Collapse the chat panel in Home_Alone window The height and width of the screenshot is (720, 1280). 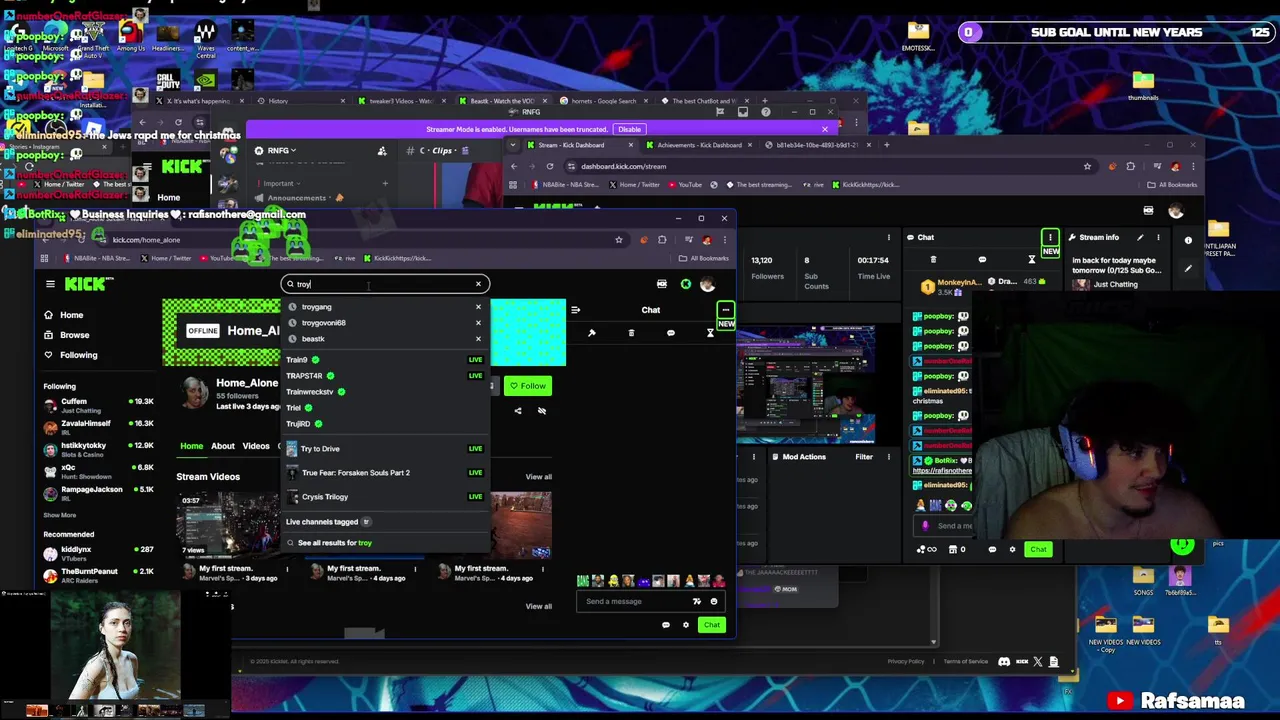[x=575, y=310]
